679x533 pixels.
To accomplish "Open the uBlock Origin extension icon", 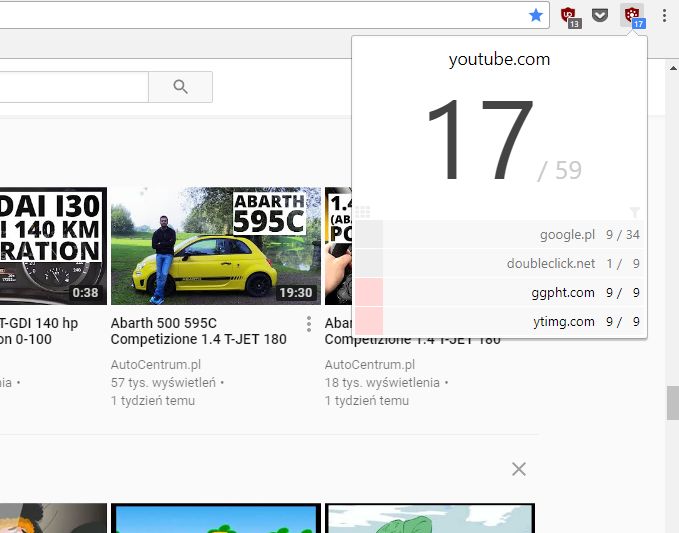I will [570, 17].
